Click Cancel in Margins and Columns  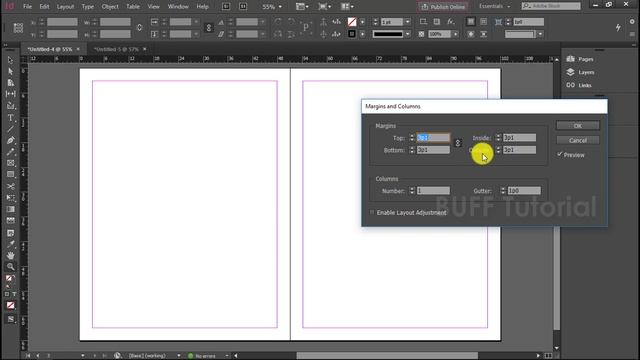[x=578, y=140]
